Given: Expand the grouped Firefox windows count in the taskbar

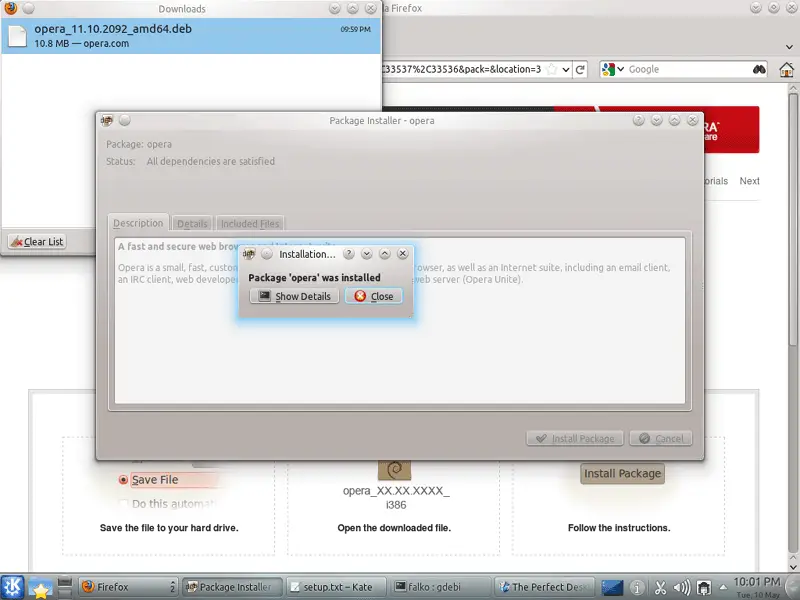Looking at the screenshot, I should [172, 587].
